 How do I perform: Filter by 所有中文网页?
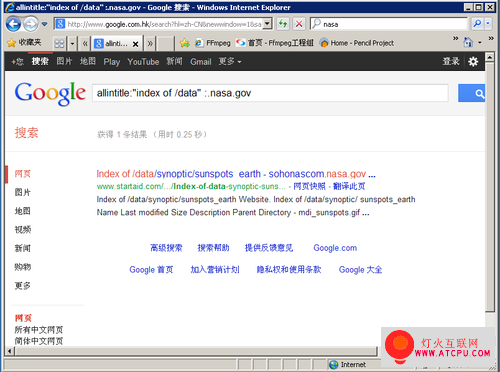coord(39,330)
